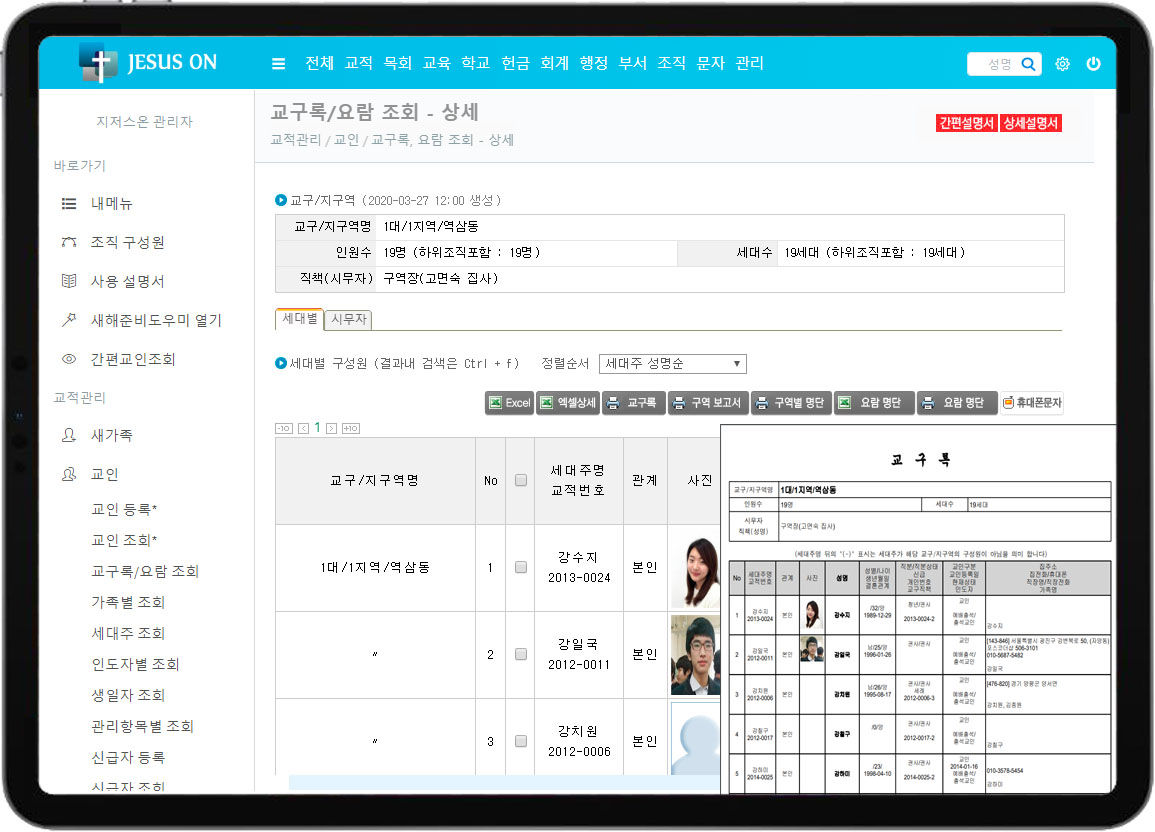Open the 간편설명서 red button

click(x=965, y=123)
